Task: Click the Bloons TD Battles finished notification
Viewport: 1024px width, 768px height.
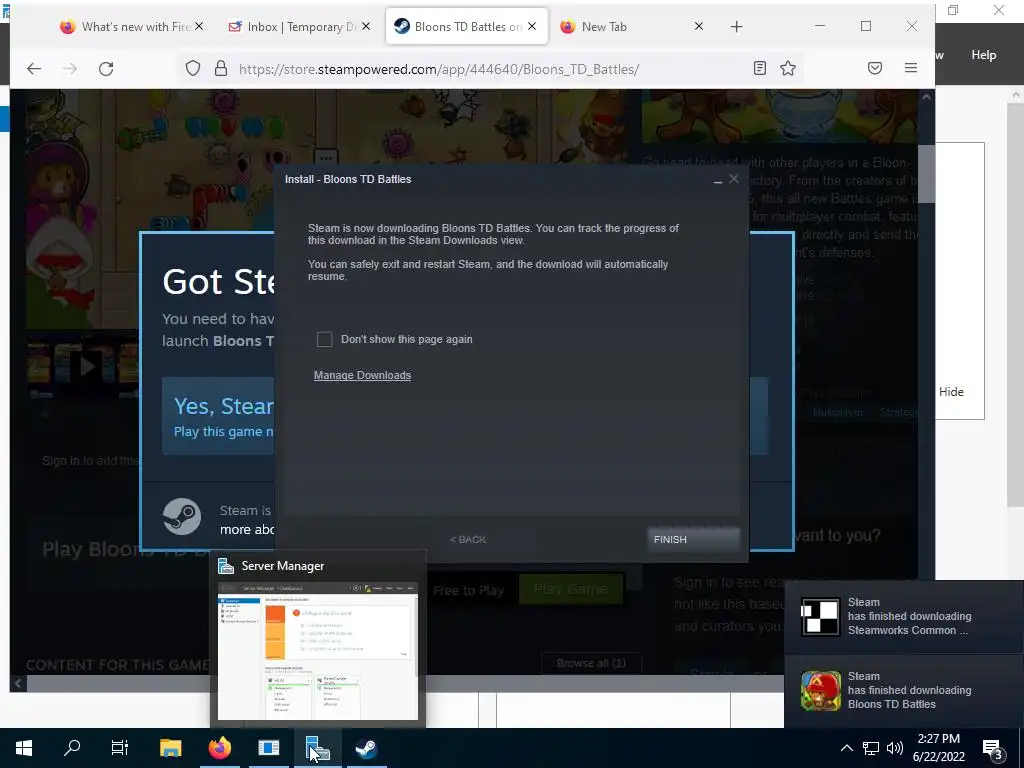Action: (x=904, y=691)
